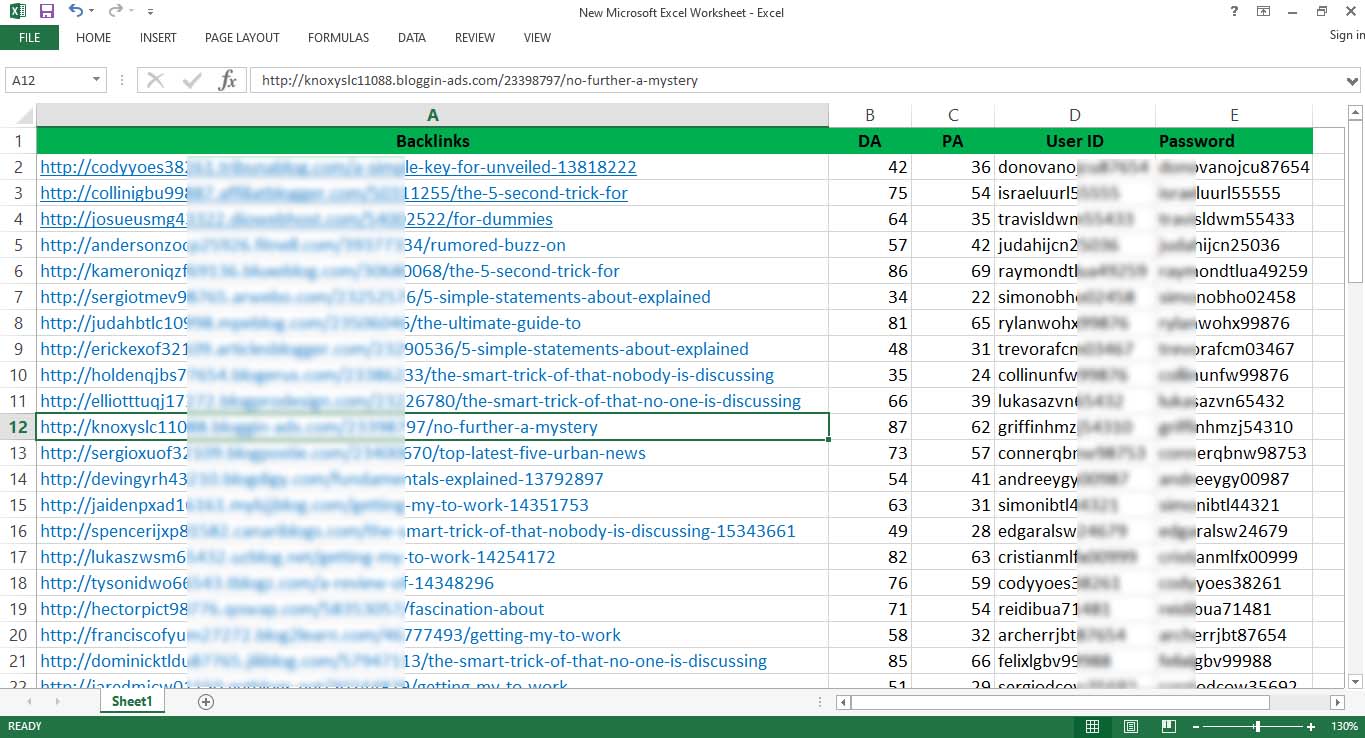The image size is (1365, 738).
Task: Click the Sign in link
Action: point(1346,35)
